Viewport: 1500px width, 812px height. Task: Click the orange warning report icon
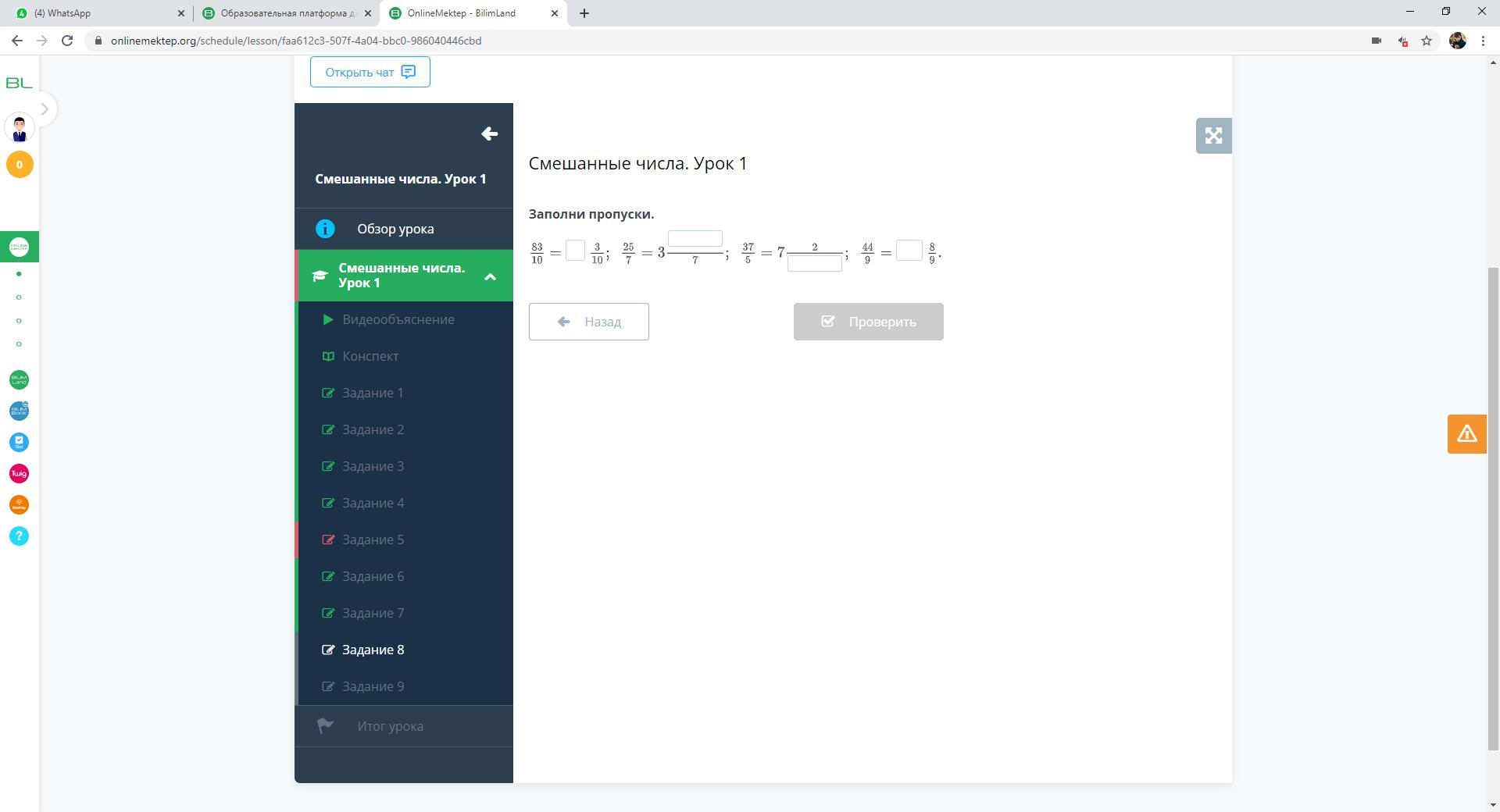pyautogui.click(x=1466, y=434)
